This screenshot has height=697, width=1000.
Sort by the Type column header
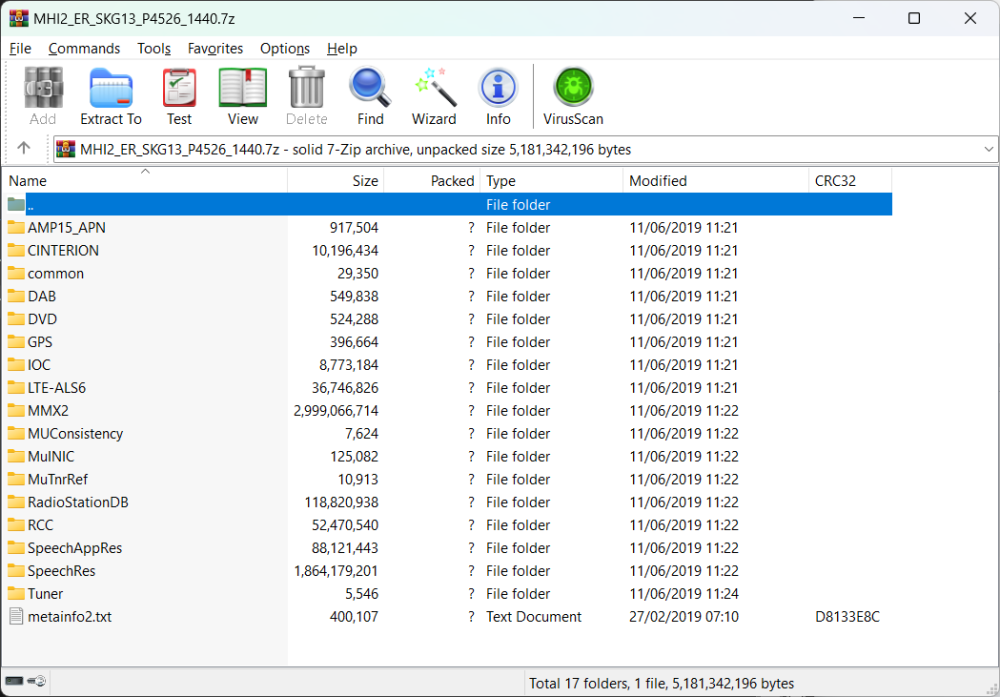pos(551,180)
